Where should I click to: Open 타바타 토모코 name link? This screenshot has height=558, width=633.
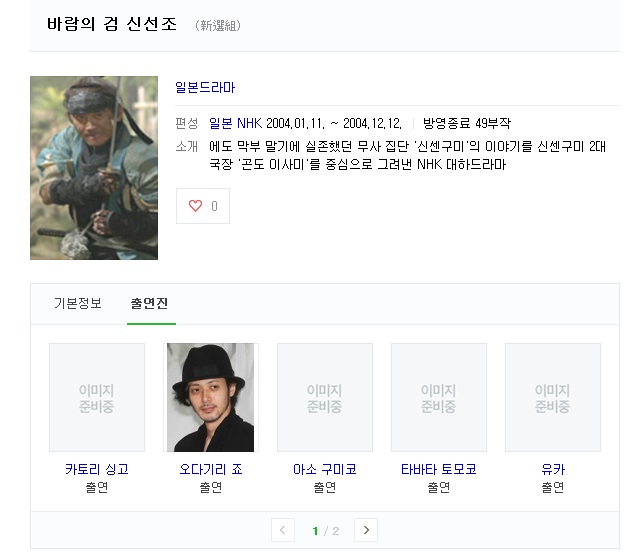[438, 469]
